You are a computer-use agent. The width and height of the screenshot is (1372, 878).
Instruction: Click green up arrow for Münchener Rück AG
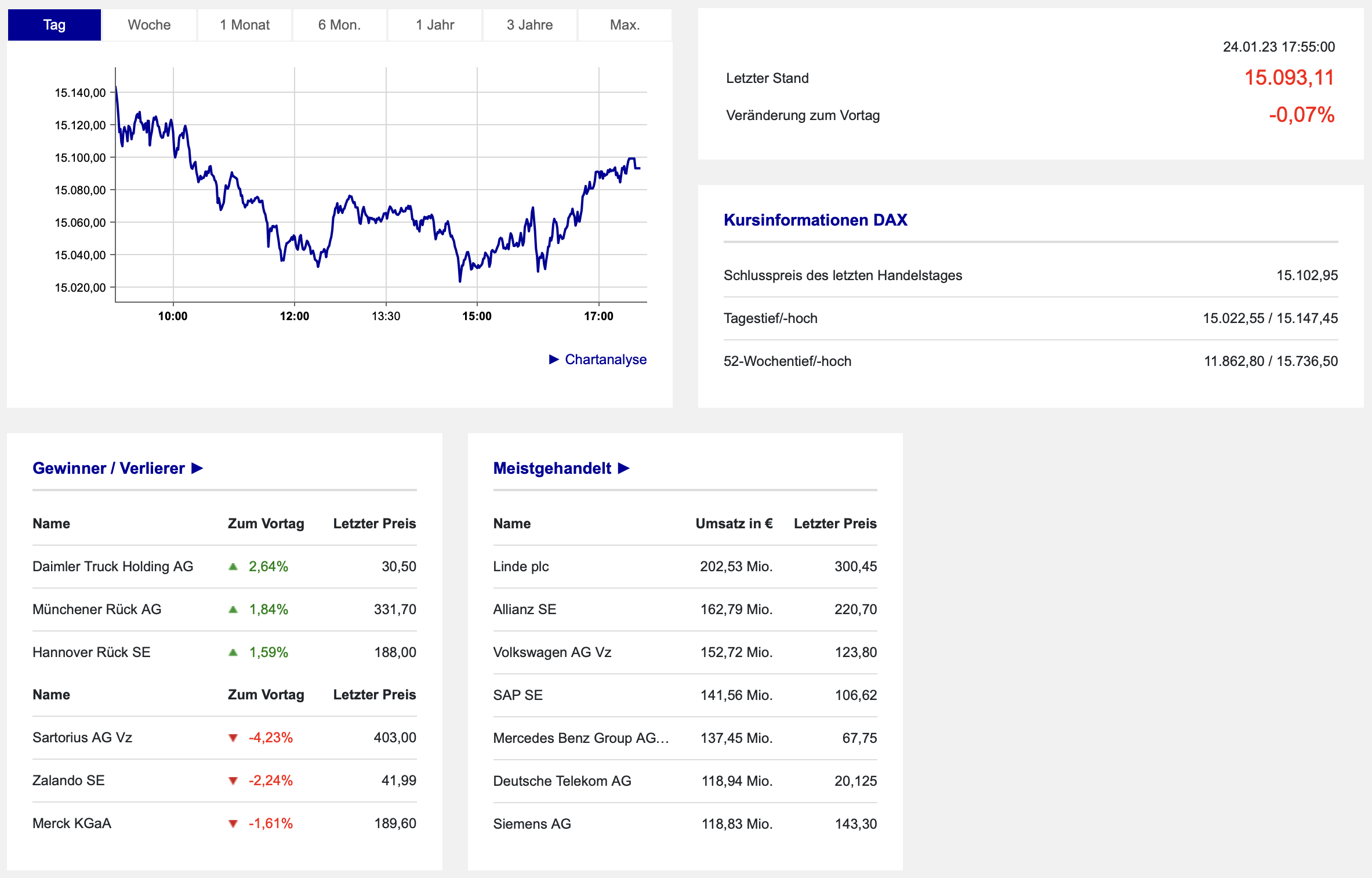[x=233, y=609]
